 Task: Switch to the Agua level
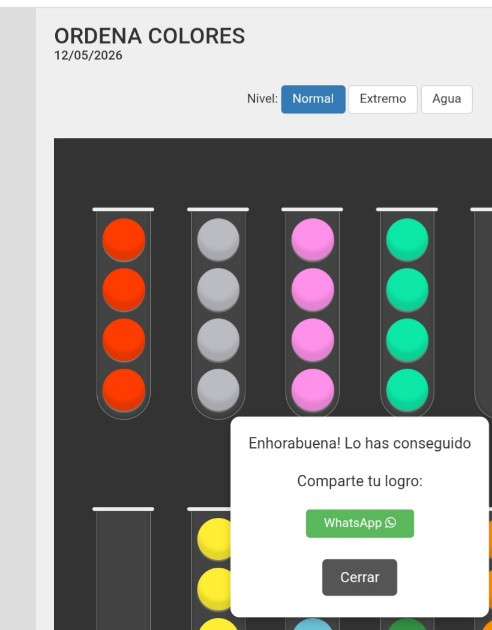(447, 99)
